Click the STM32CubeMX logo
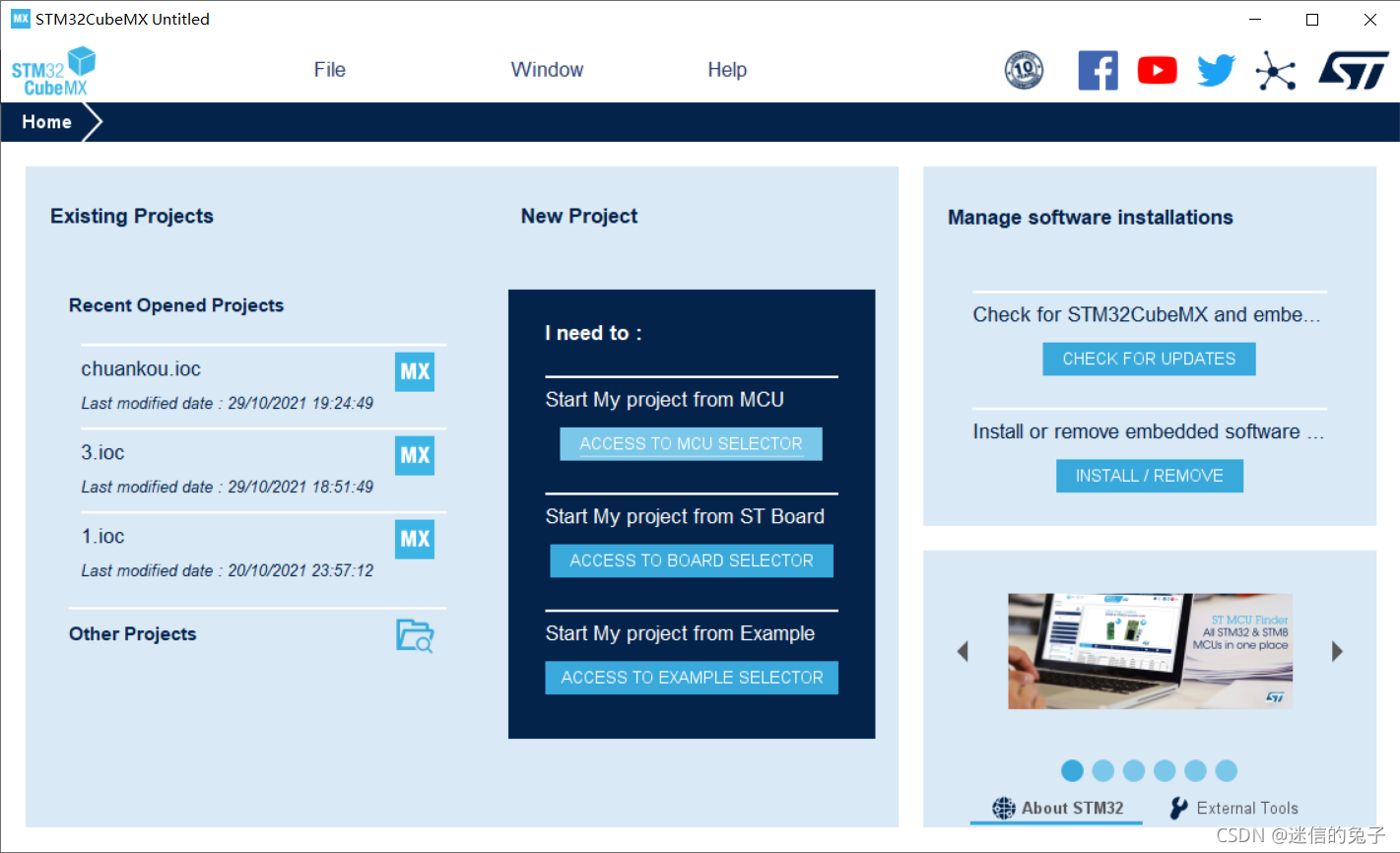This screenshot has height=853, width=1400. [x=53, y=72]
